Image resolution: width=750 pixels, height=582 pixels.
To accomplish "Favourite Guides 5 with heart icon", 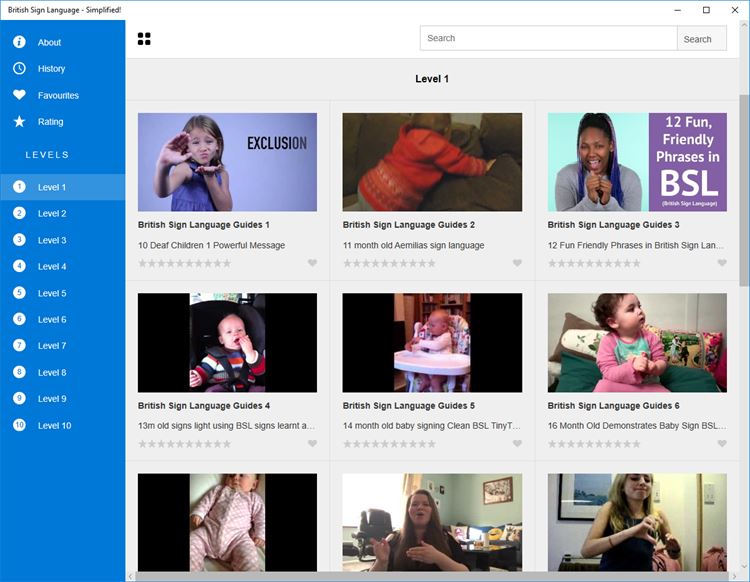I will tap(517, 444).
